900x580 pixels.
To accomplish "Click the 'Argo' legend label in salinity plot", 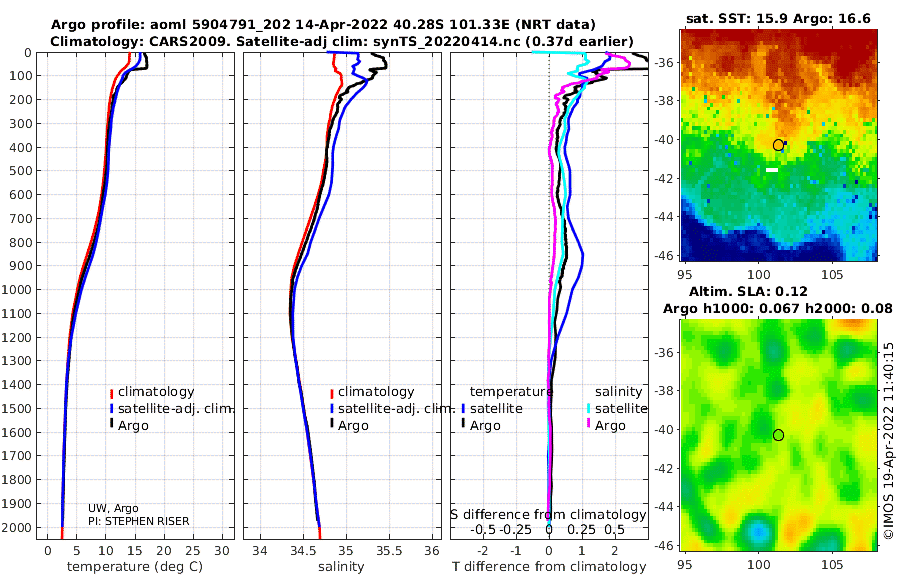I will click(353, 426).
